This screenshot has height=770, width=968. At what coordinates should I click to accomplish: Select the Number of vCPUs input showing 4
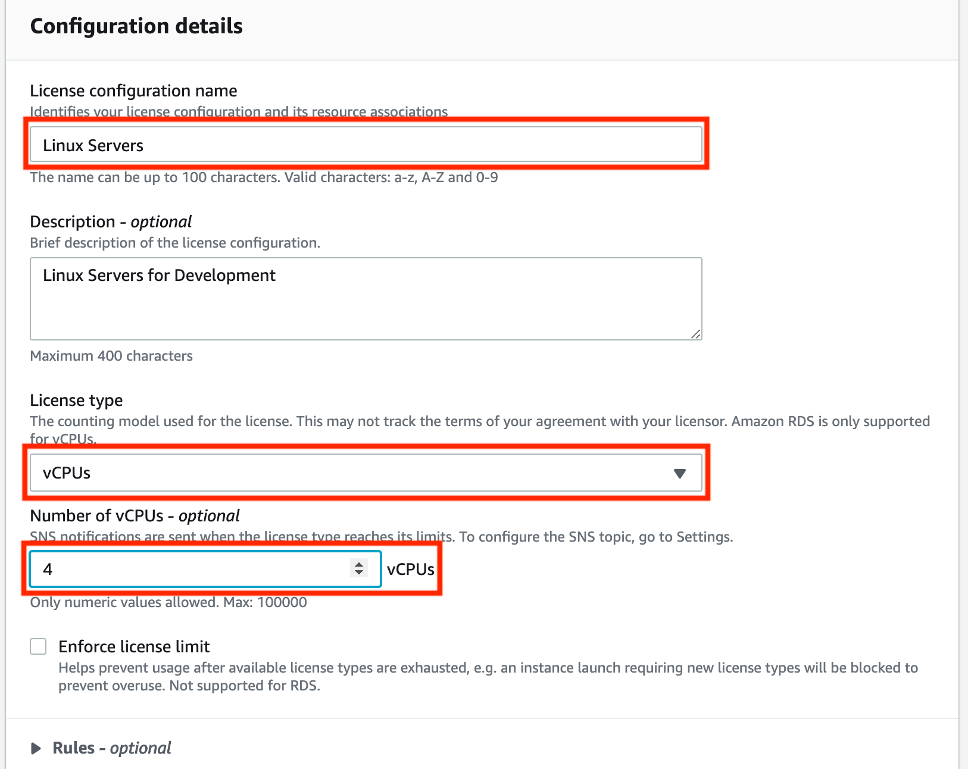pyautogui.click(x=200, y=568)
